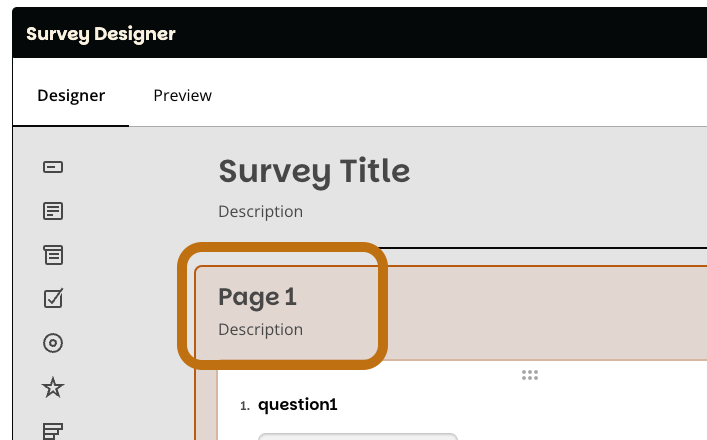Click the empty survey header area
Image resolution: width=707 pixels, height=440 pixels.
pos(560,190)
